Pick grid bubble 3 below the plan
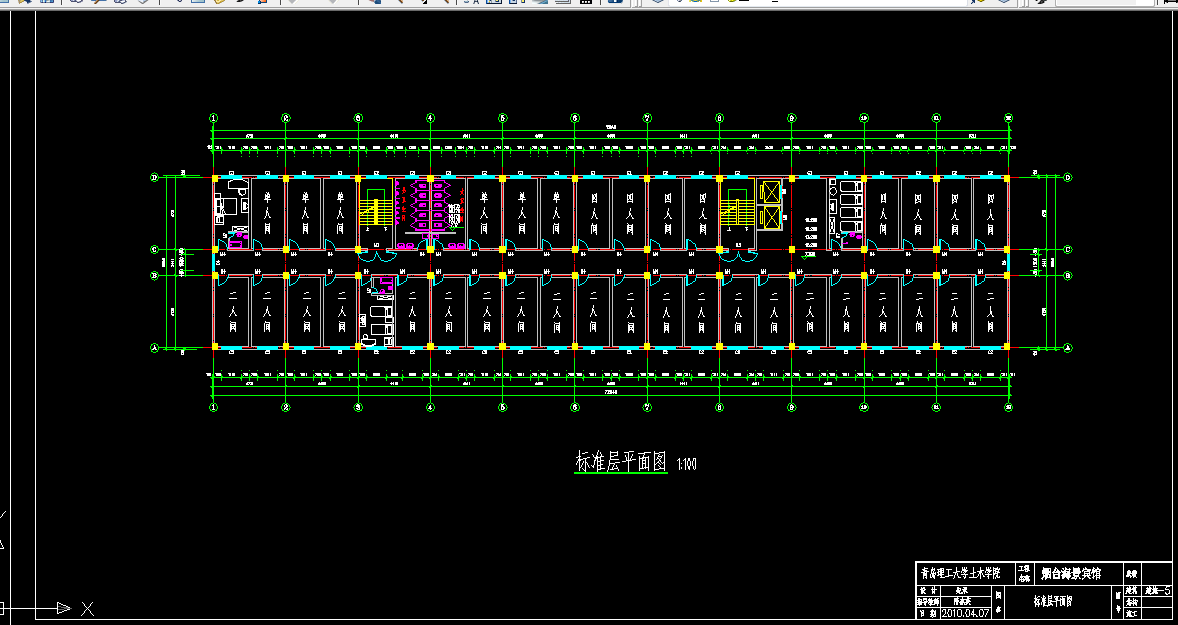1178x625 pixels. 358,407
